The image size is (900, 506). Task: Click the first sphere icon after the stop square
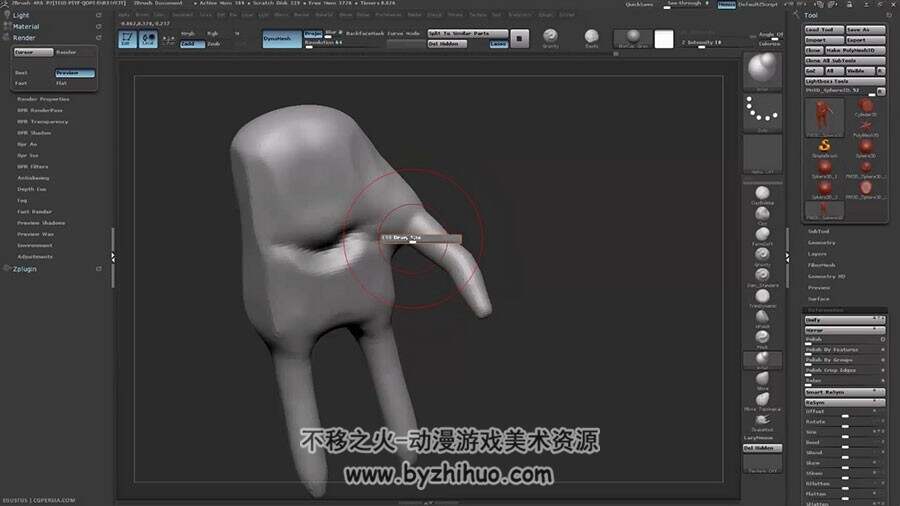point(550,36)
